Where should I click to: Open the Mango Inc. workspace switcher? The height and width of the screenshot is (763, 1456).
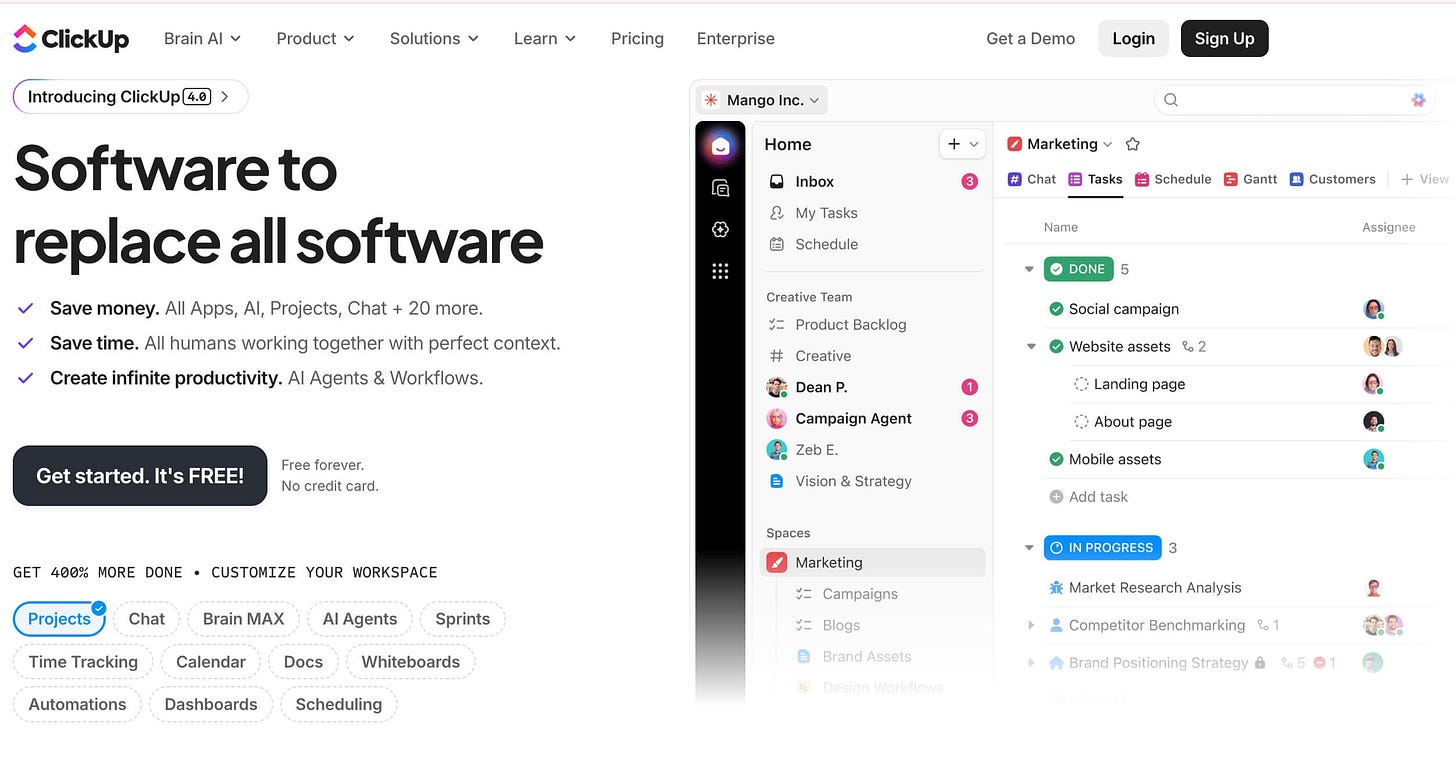click(762, 100)
